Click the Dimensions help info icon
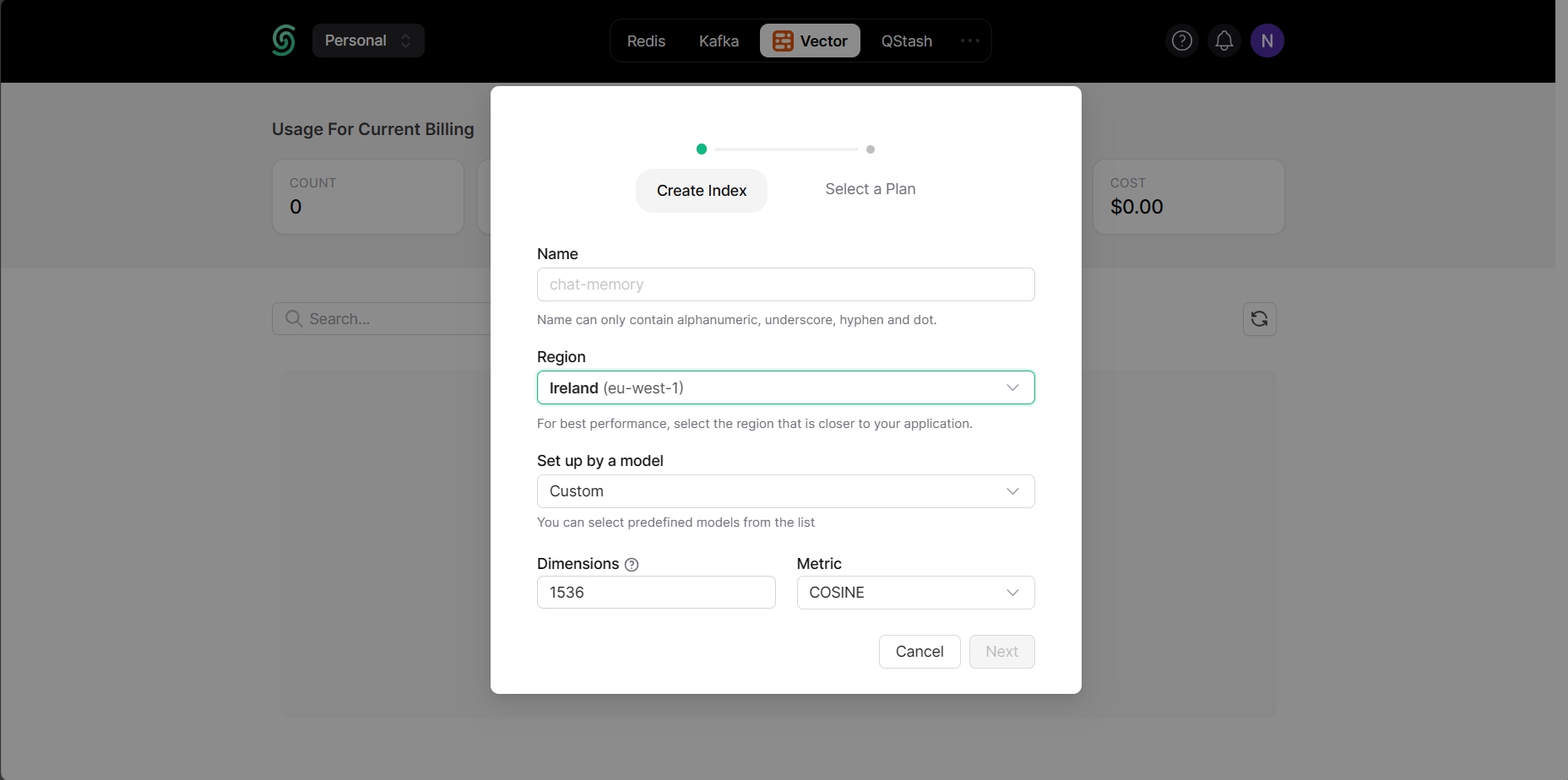This screenshot has width=1568, height=780. point(632,565)
